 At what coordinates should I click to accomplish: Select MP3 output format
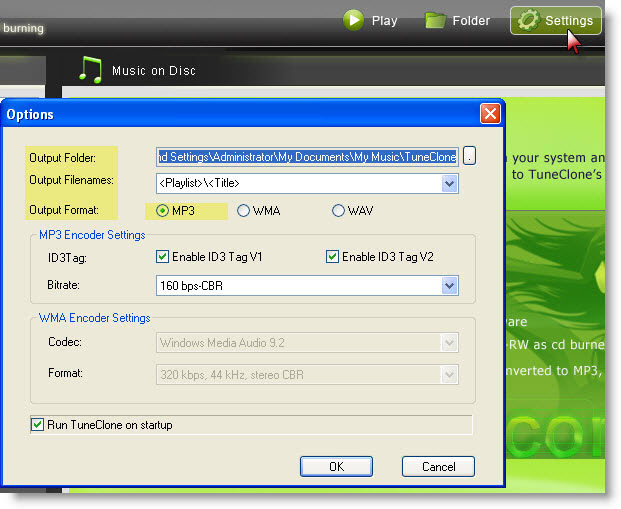tap(162, 211)
